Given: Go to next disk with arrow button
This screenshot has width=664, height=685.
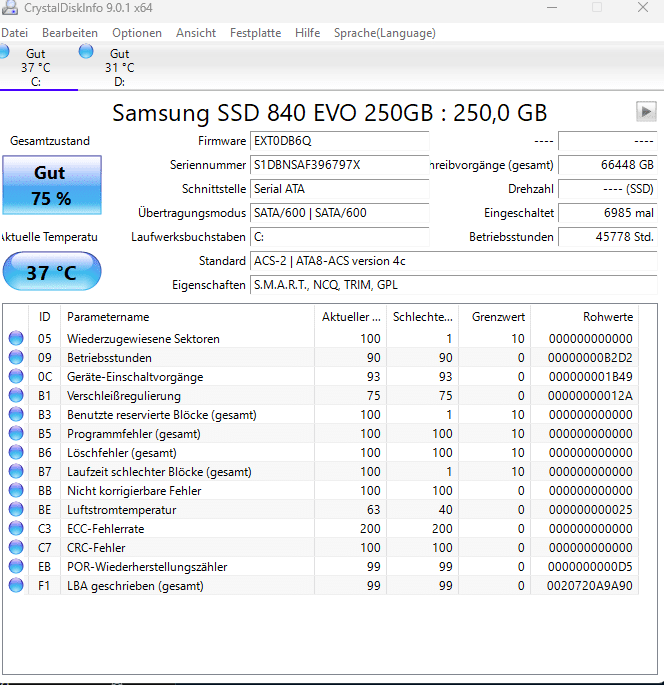Looking at the screenshot, I should [646, 112].
